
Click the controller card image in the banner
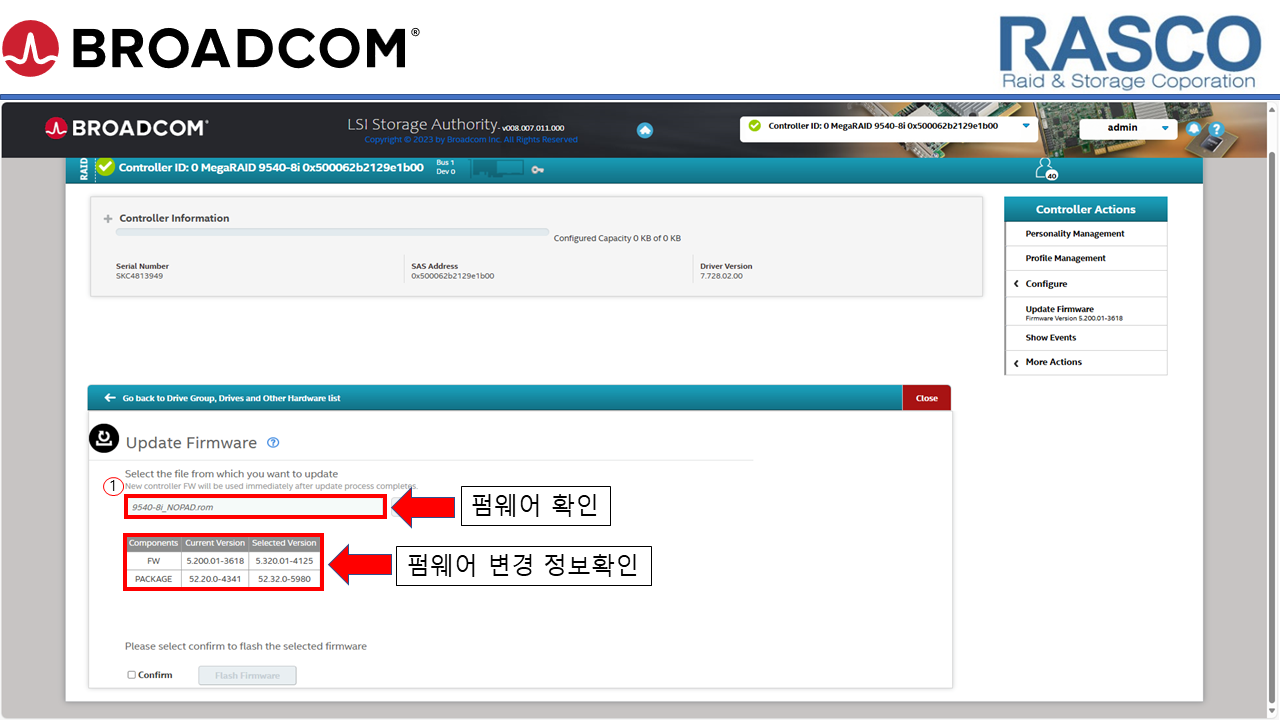(x=498, y=169)
